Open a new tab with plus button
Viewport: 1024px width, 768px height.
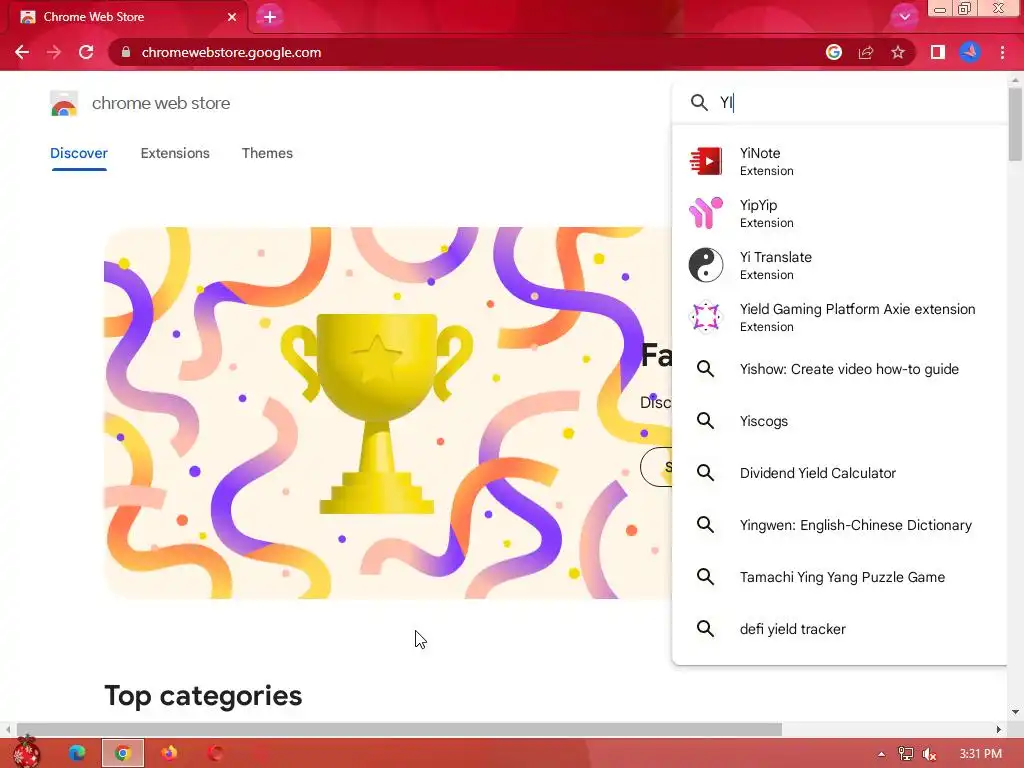[270, 17]
